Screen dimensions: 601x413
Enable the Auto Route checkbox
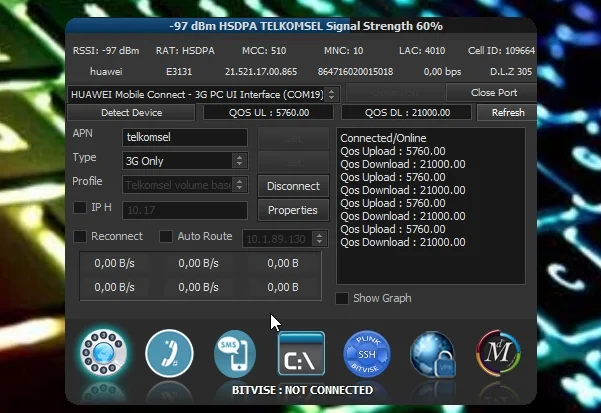166,236
